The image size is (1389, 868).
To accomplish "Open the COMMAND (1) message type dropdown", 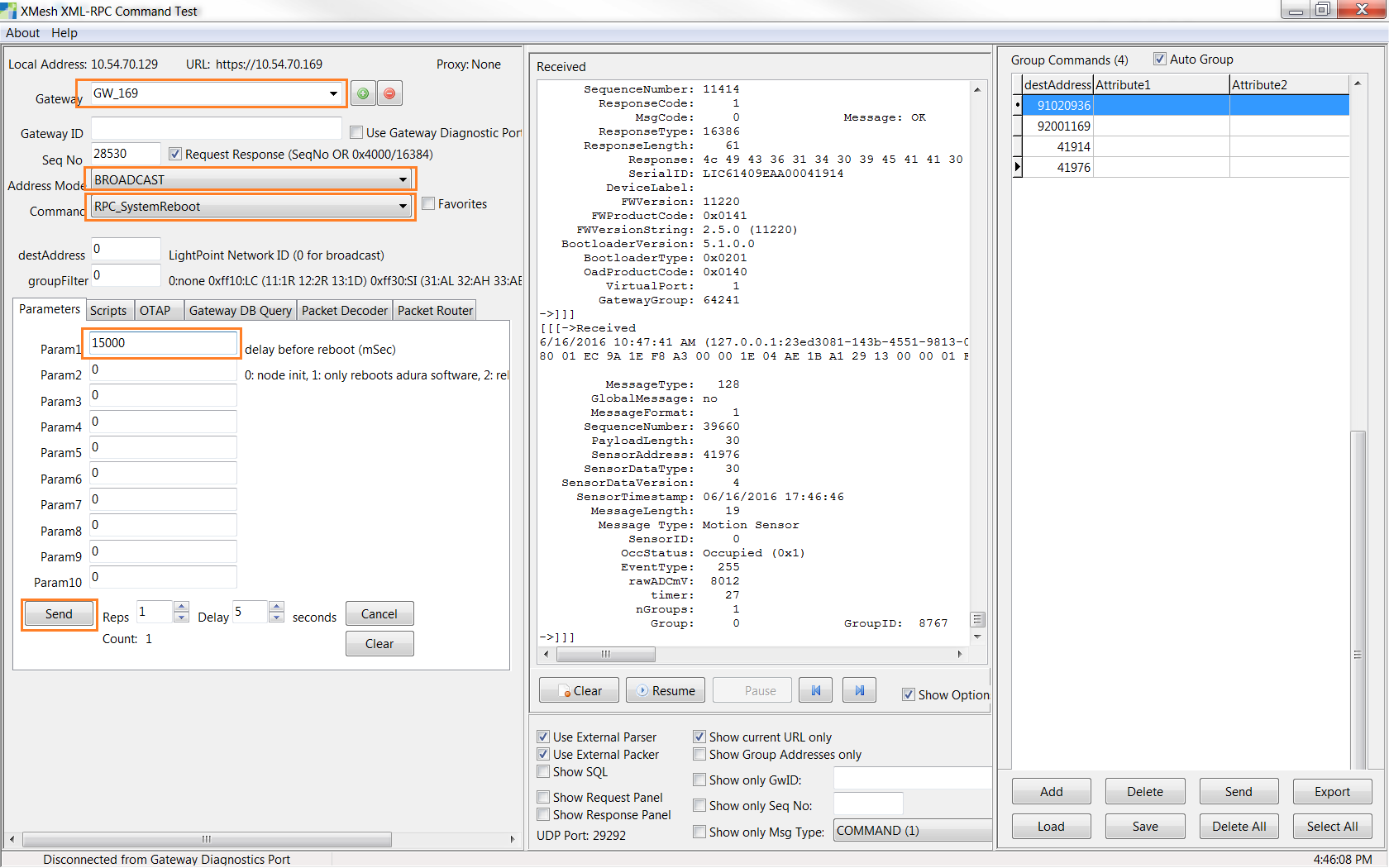I will [913, 830].
